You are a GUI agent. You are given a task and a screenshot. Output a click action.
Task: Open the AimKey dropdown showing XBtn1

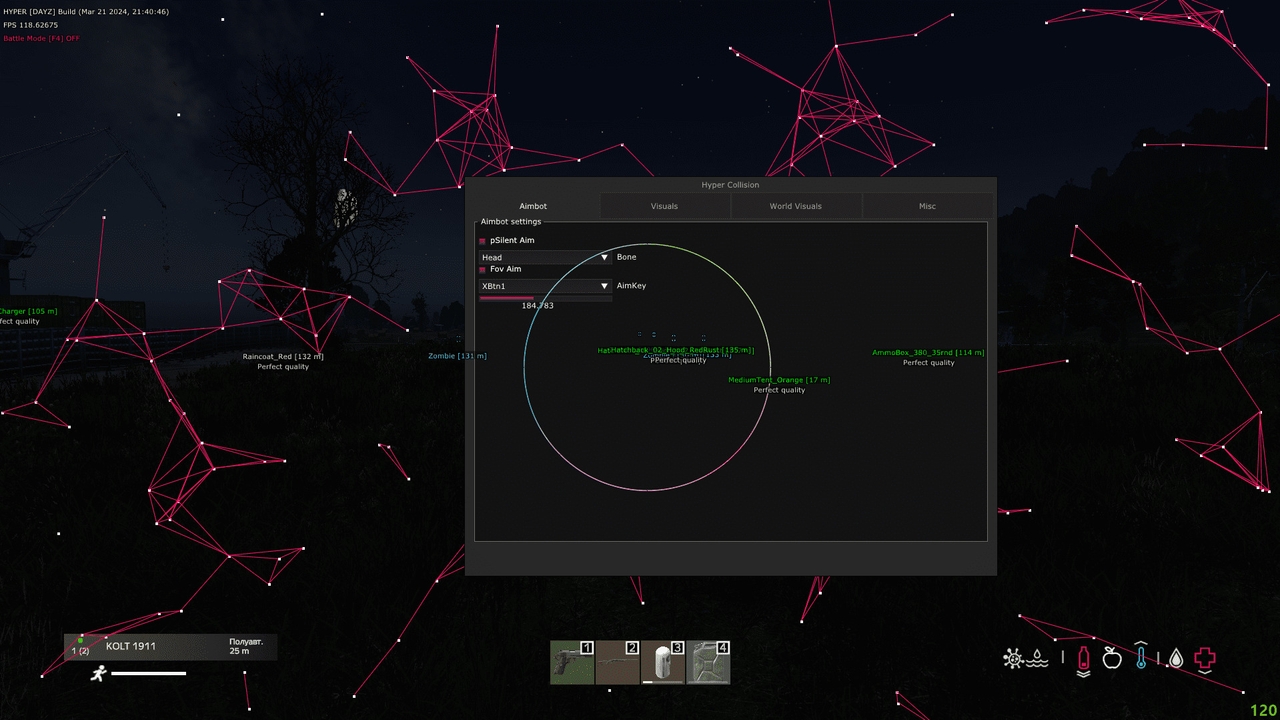tap(544, 286)
